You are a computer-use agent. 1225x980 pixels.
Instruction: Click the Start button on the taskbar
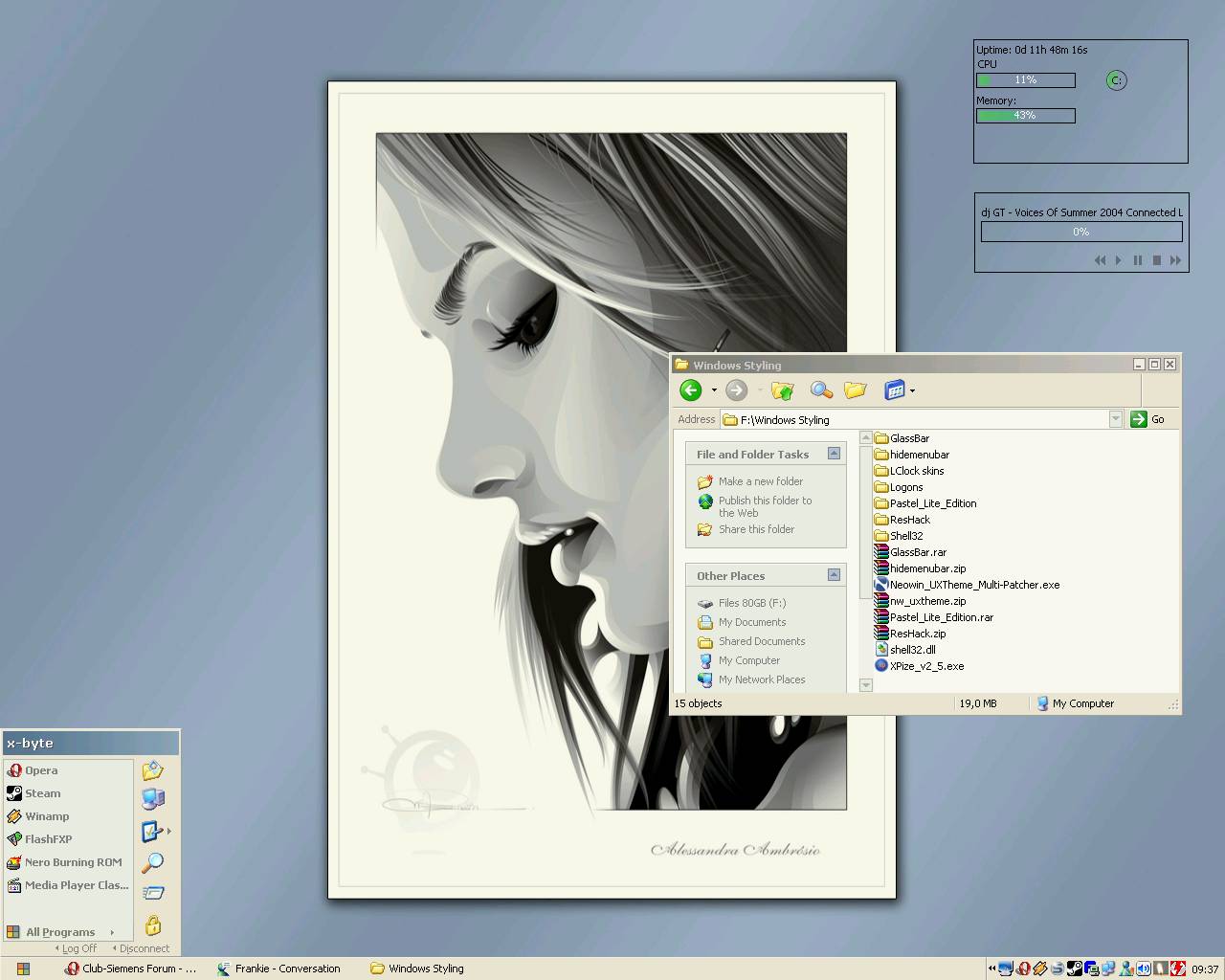pos(23,969)
